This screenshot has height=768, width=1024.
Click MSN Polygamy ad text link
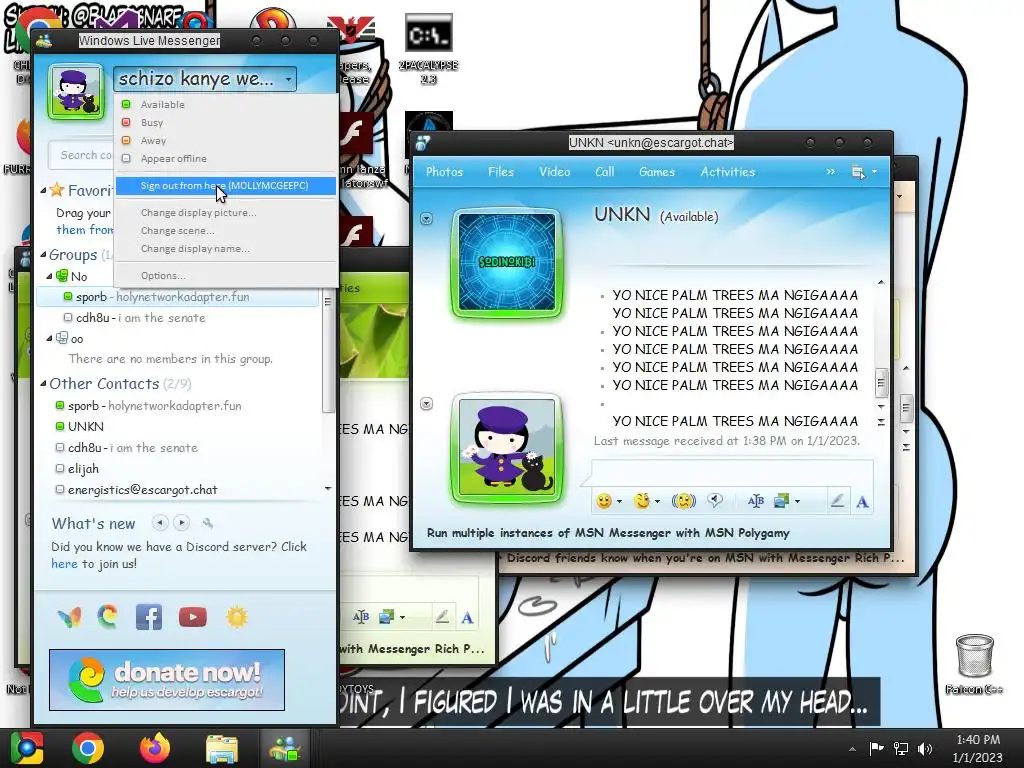608,533
